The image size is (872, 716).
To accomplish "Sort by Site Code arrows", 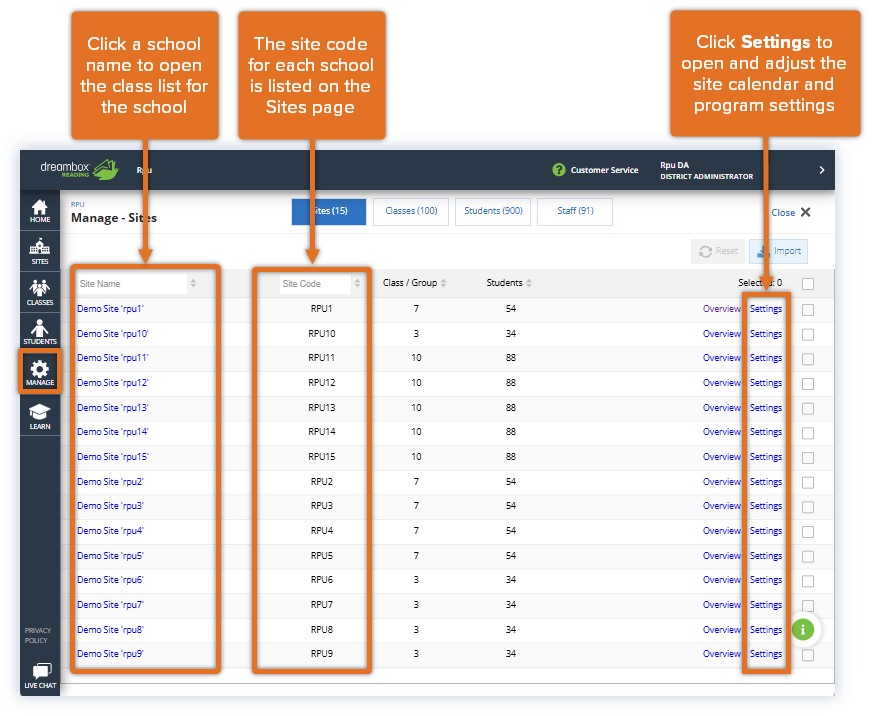I will pos(357,283).
